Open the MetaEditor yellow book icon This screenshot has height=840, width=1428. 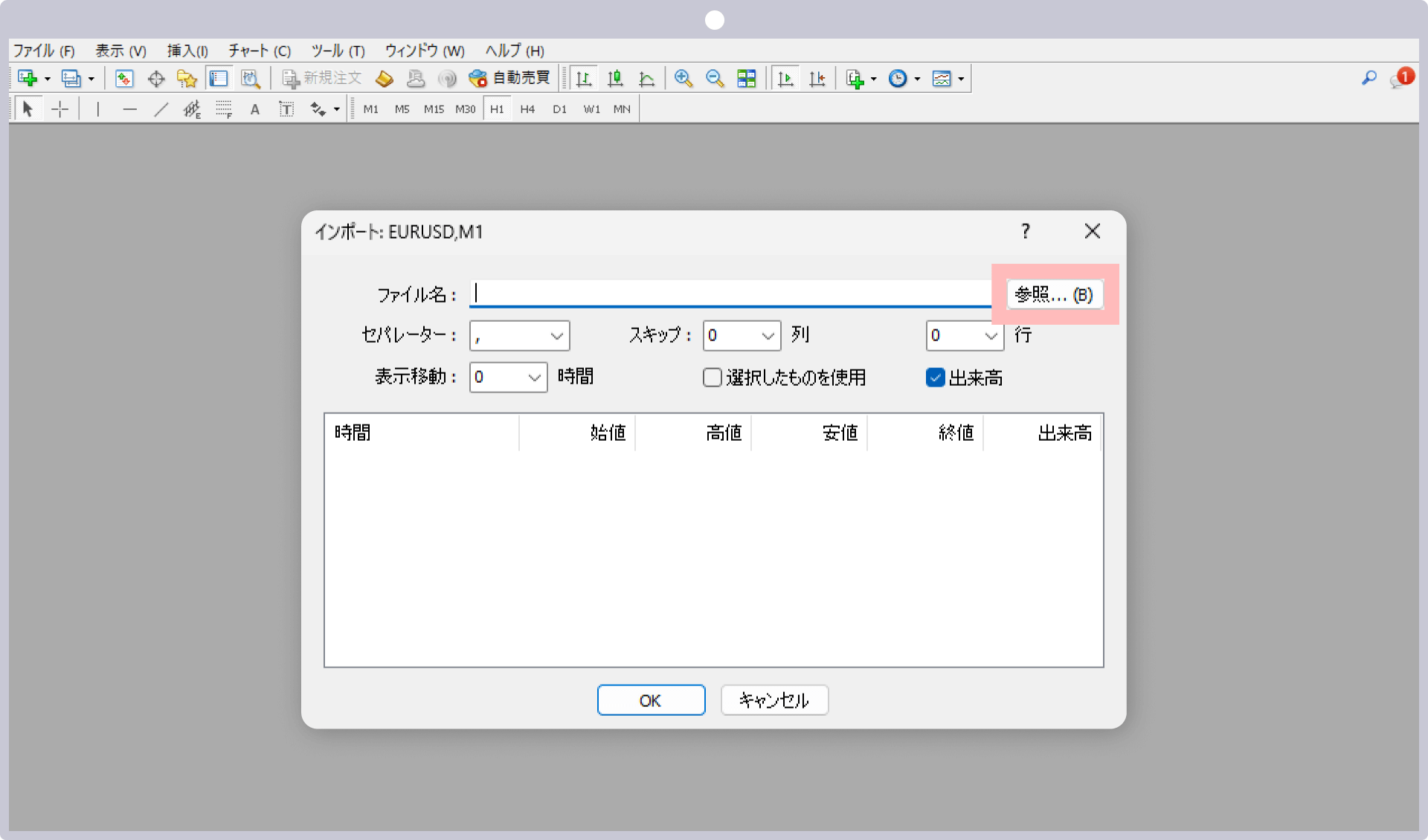click(384, 78)
